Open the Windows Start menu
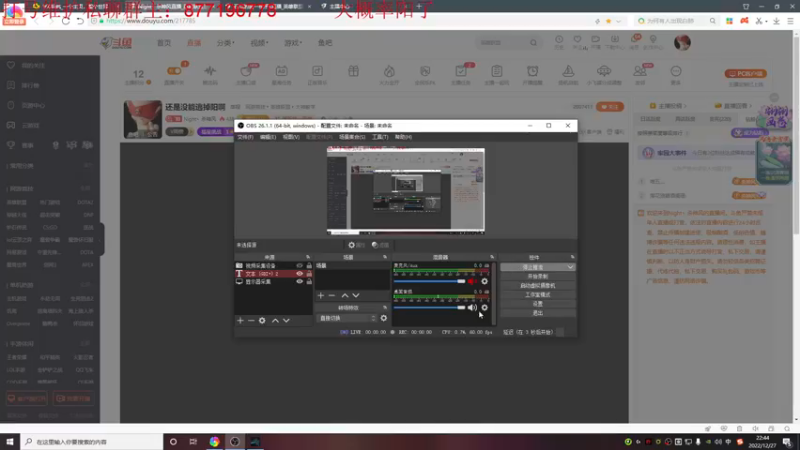This screenshot has height=450, width=800. click(10, 442)
